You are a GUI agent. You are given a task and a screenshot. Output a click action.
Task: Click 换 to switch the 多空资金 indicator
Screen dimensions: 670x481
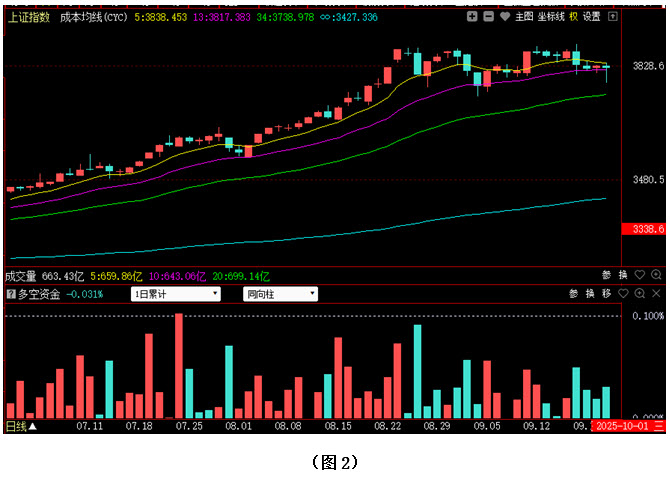[590, 293]
